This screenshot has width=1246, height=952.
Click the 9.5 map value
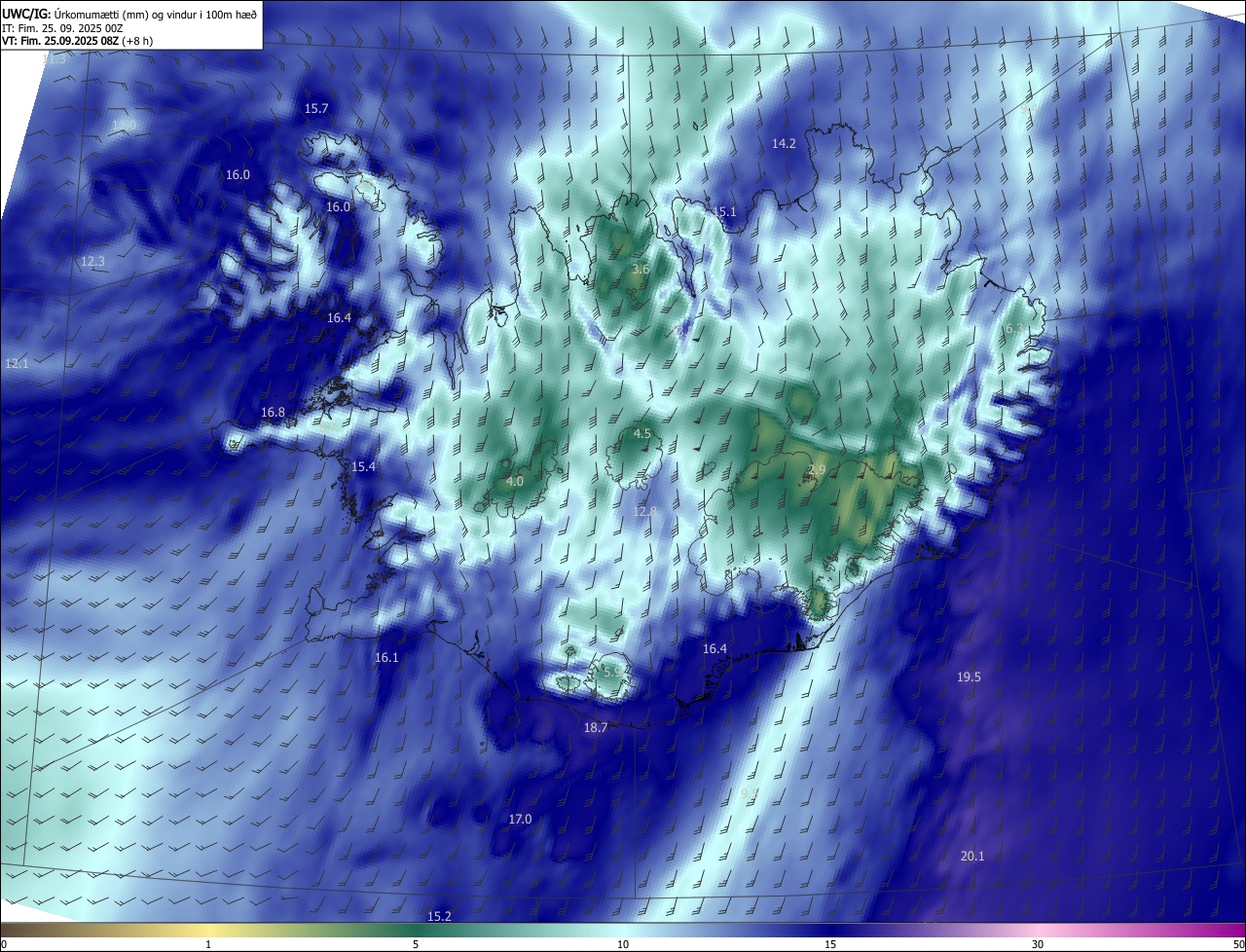pyautogui.click(x=750, y=795)
